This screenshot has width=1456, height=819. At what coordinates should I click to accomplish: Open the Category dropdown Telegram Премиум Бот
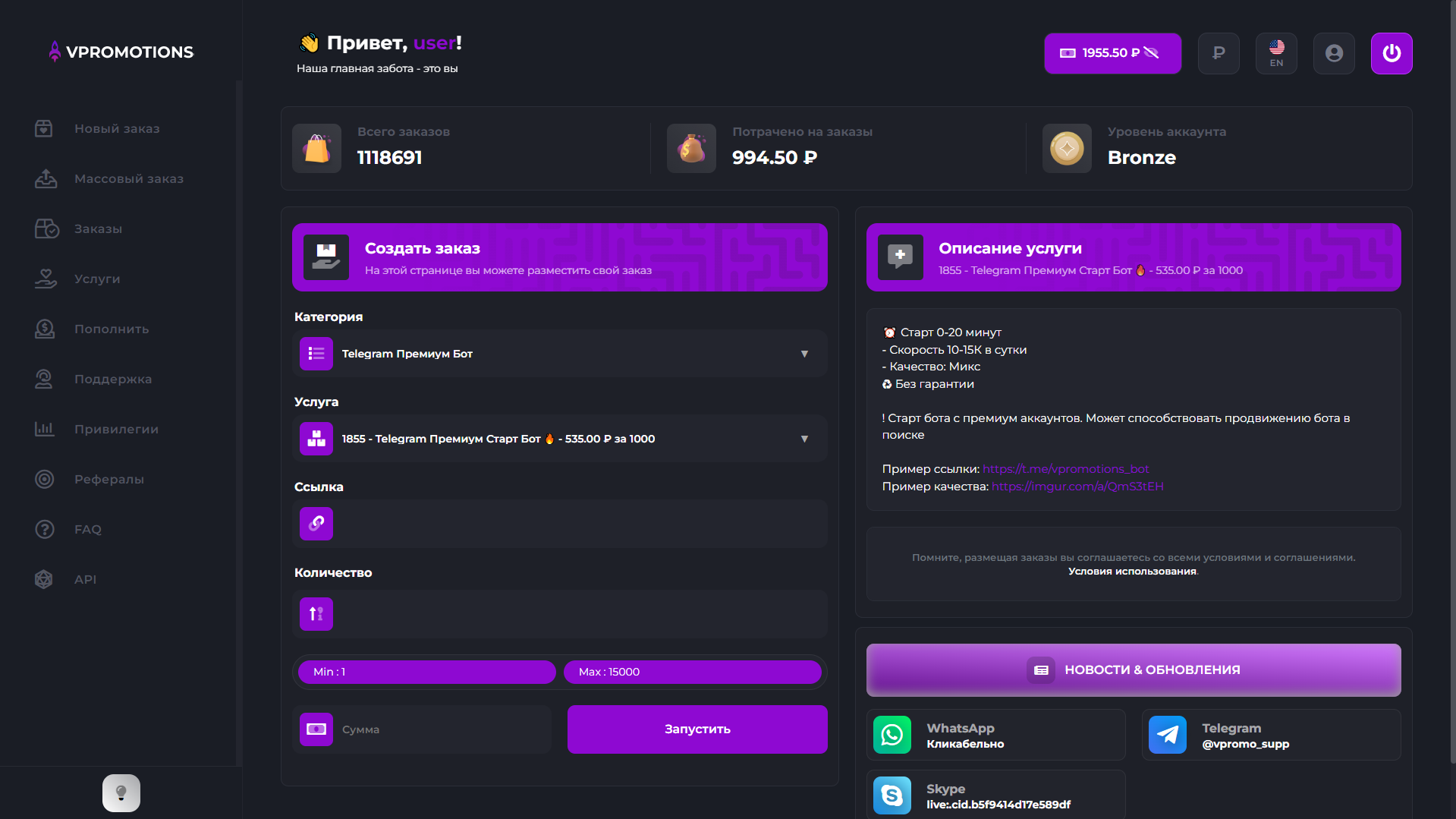[560, 354]
